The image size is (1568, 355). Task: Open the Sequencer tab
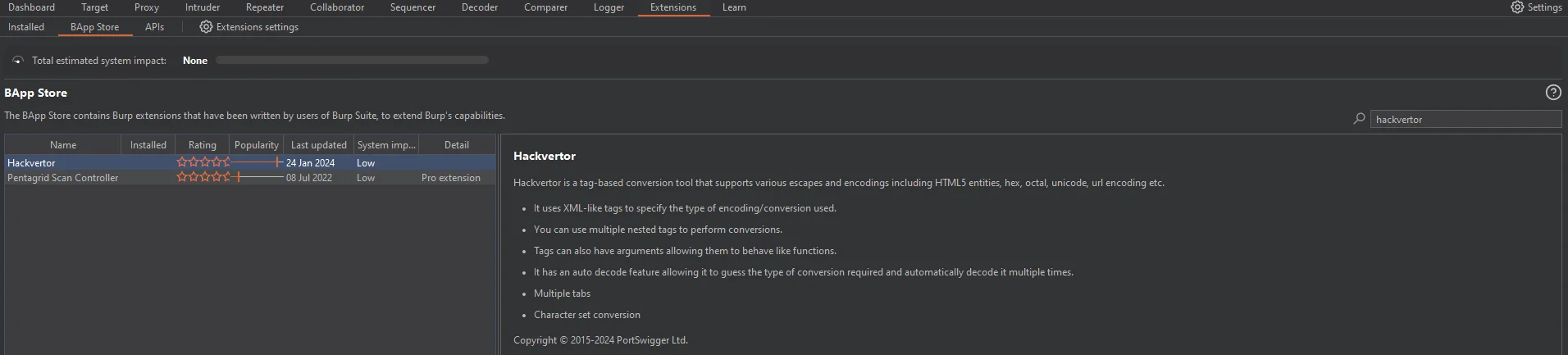(x=413, y=7)
